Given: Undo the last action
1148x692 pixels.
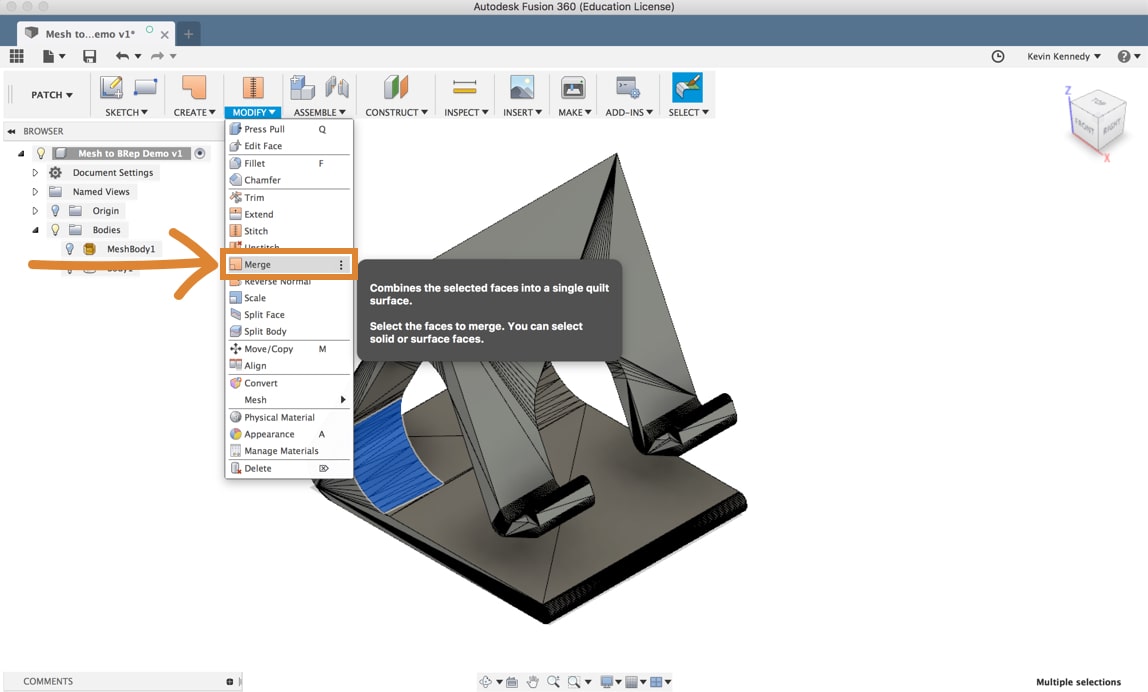Looking at the screenshot, I should pyautogui.click(x=122, y=56).
